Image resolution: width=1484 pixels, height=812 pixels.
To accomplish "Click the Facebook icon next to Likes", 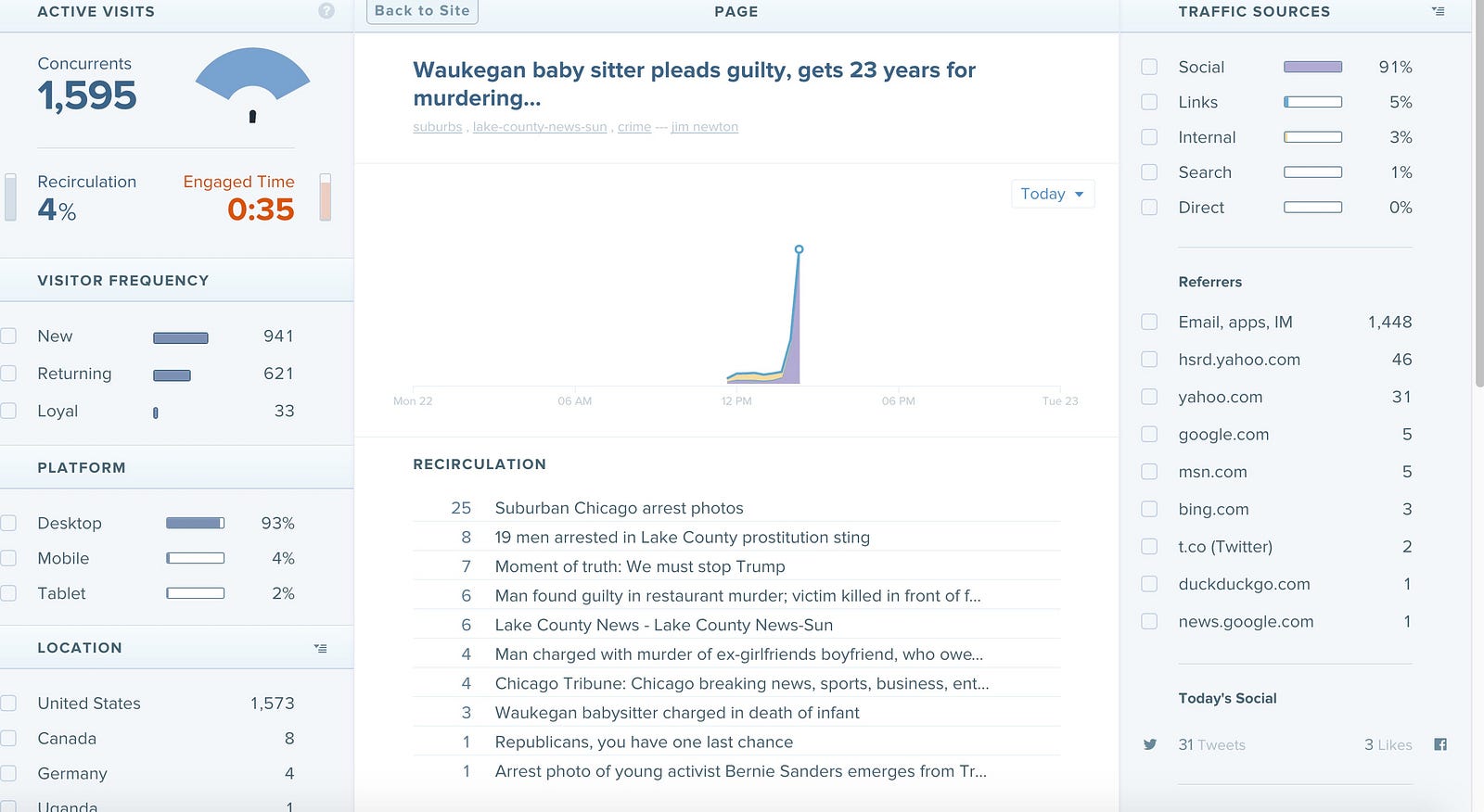I will point(1440,744).
